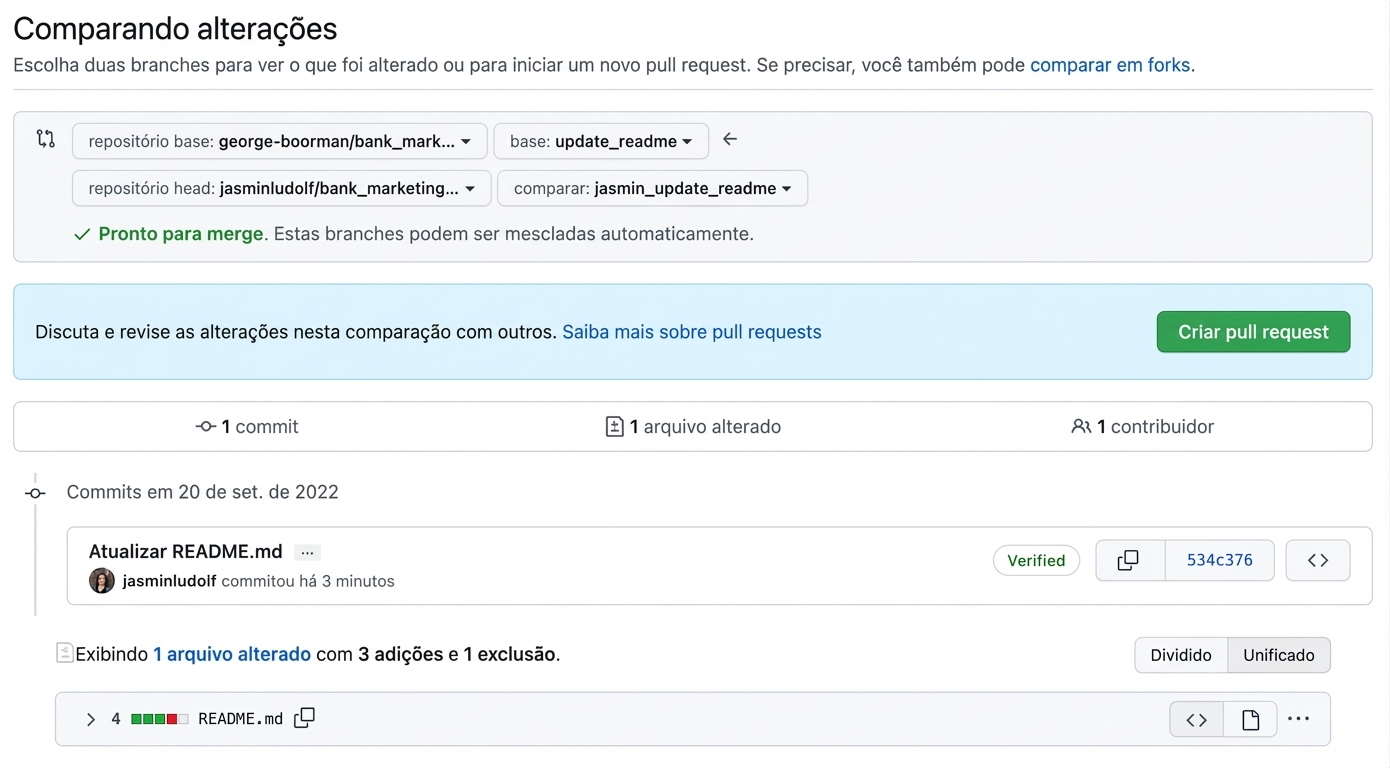Switch diff view to Dividido

click(x=1181, y=655)
